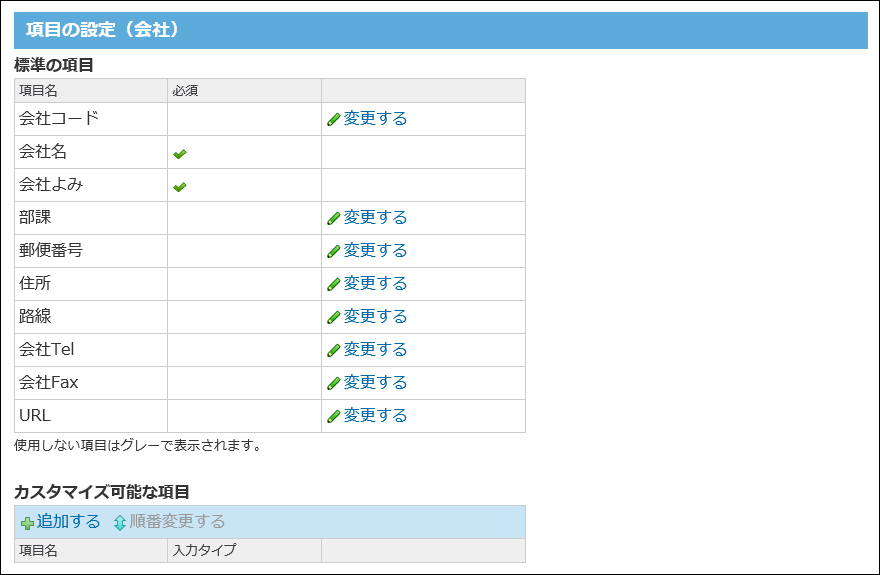880x575 pixels.
Task: Click green checkmark in 会社よみ row
Action: click(x=180, y=187)
